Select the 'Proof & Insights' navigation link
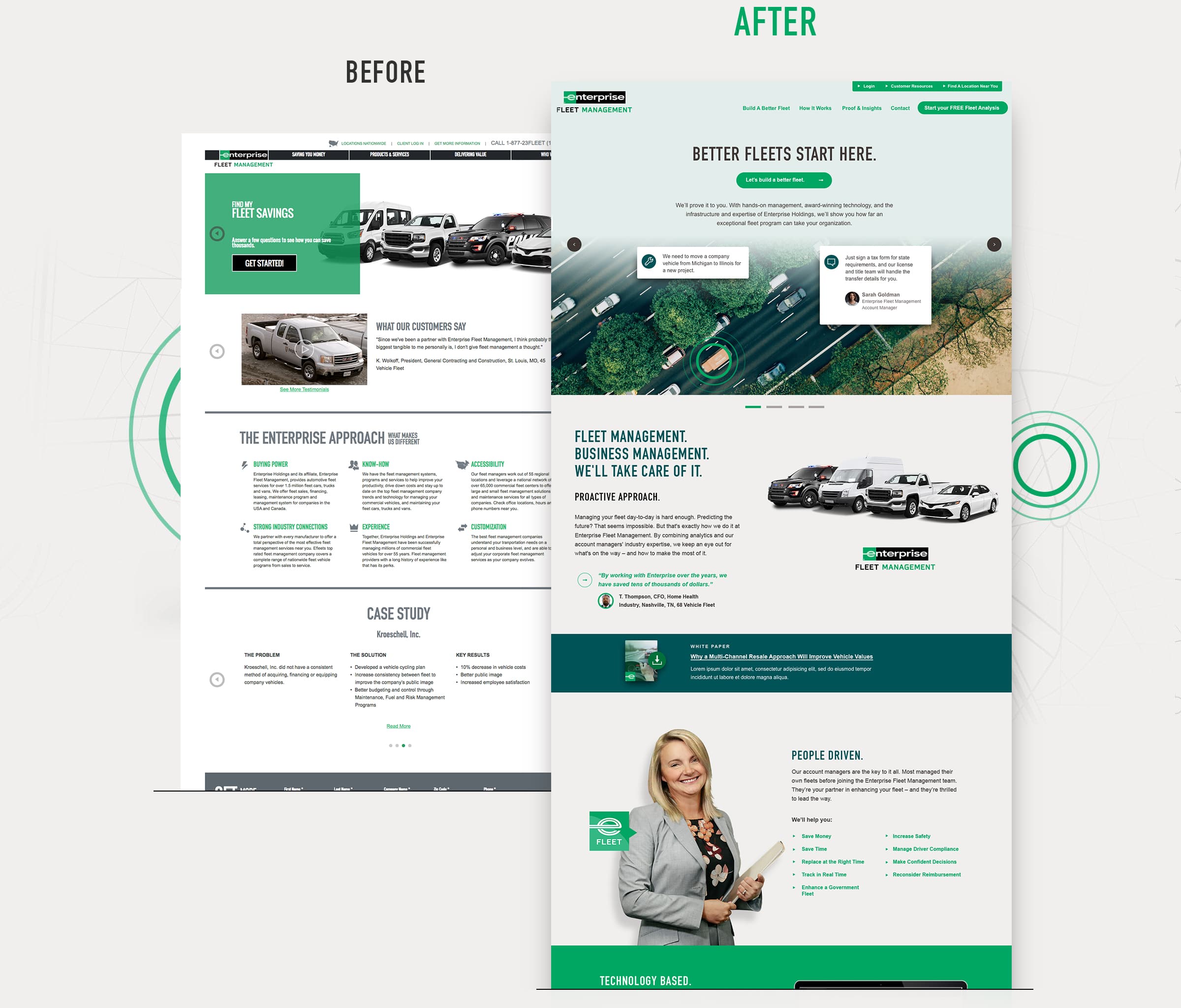 861,108
